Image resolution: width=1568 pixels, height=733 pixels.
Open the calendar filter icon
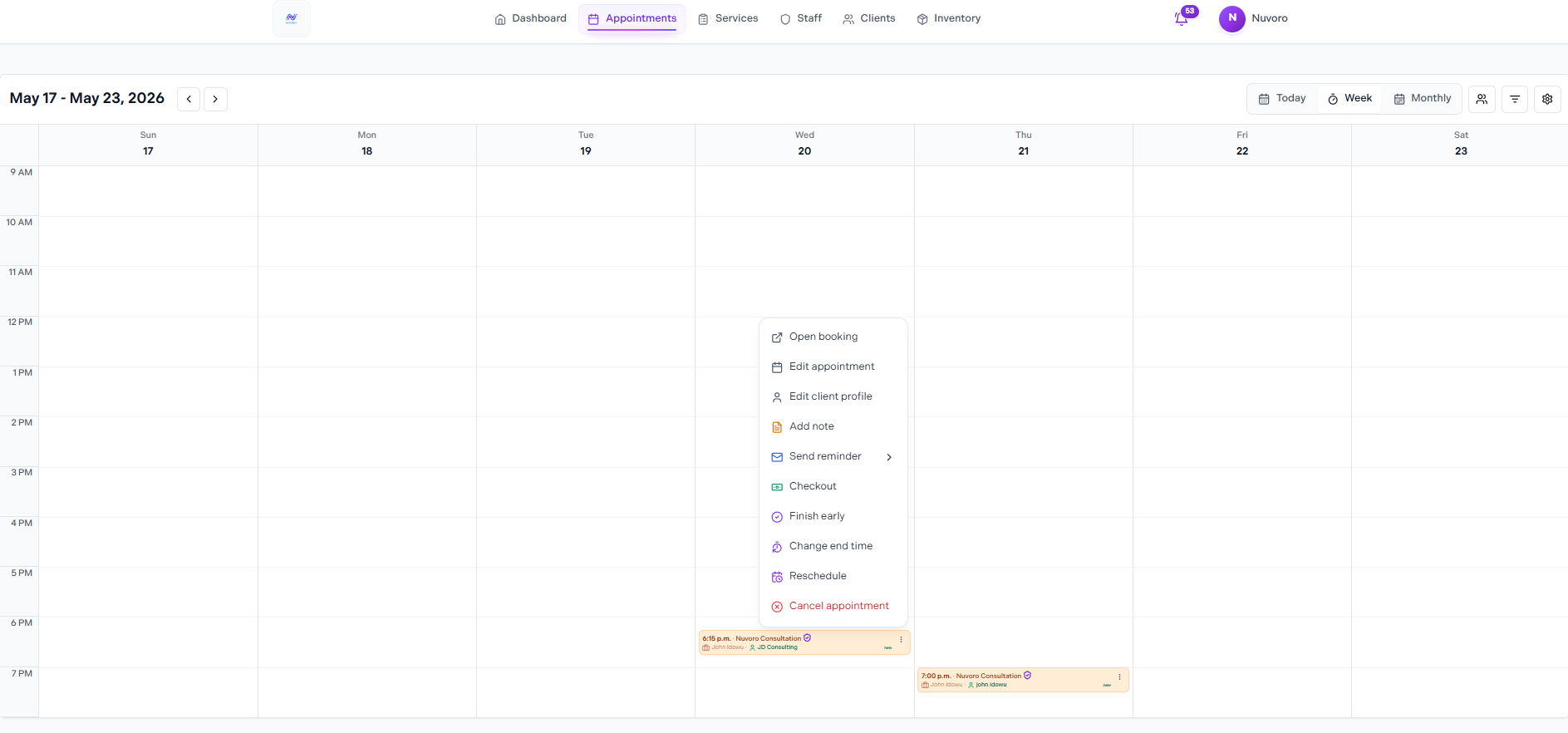[x=1515, y=99]
